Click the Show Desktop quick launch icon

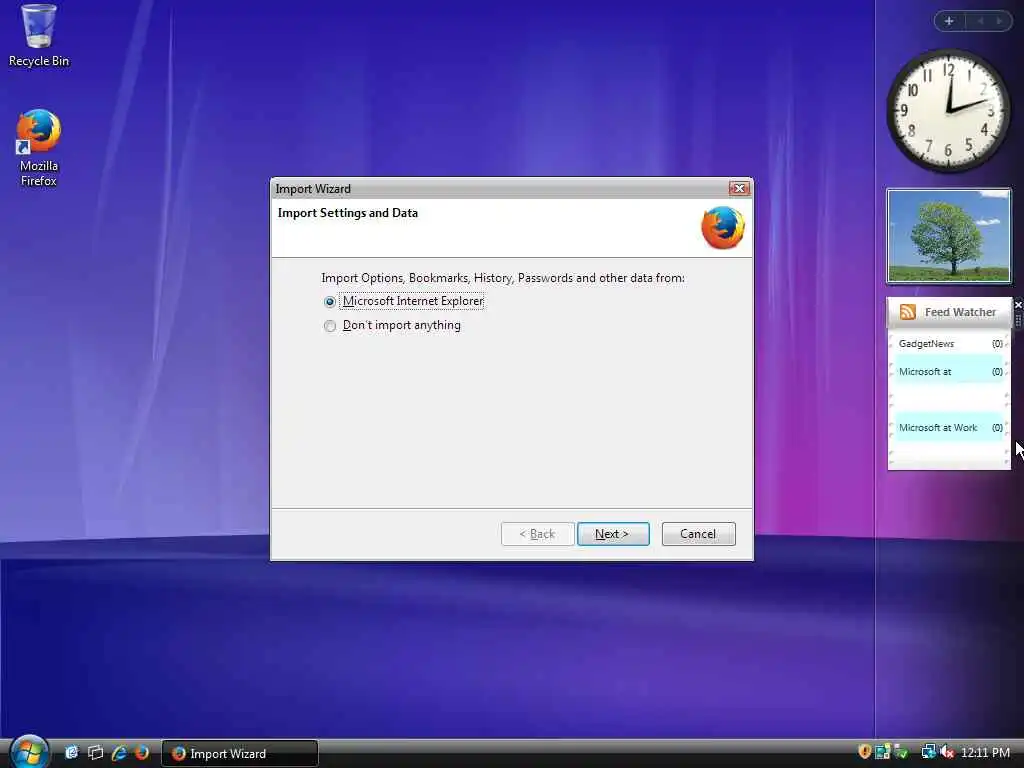(x=71, y=753)
